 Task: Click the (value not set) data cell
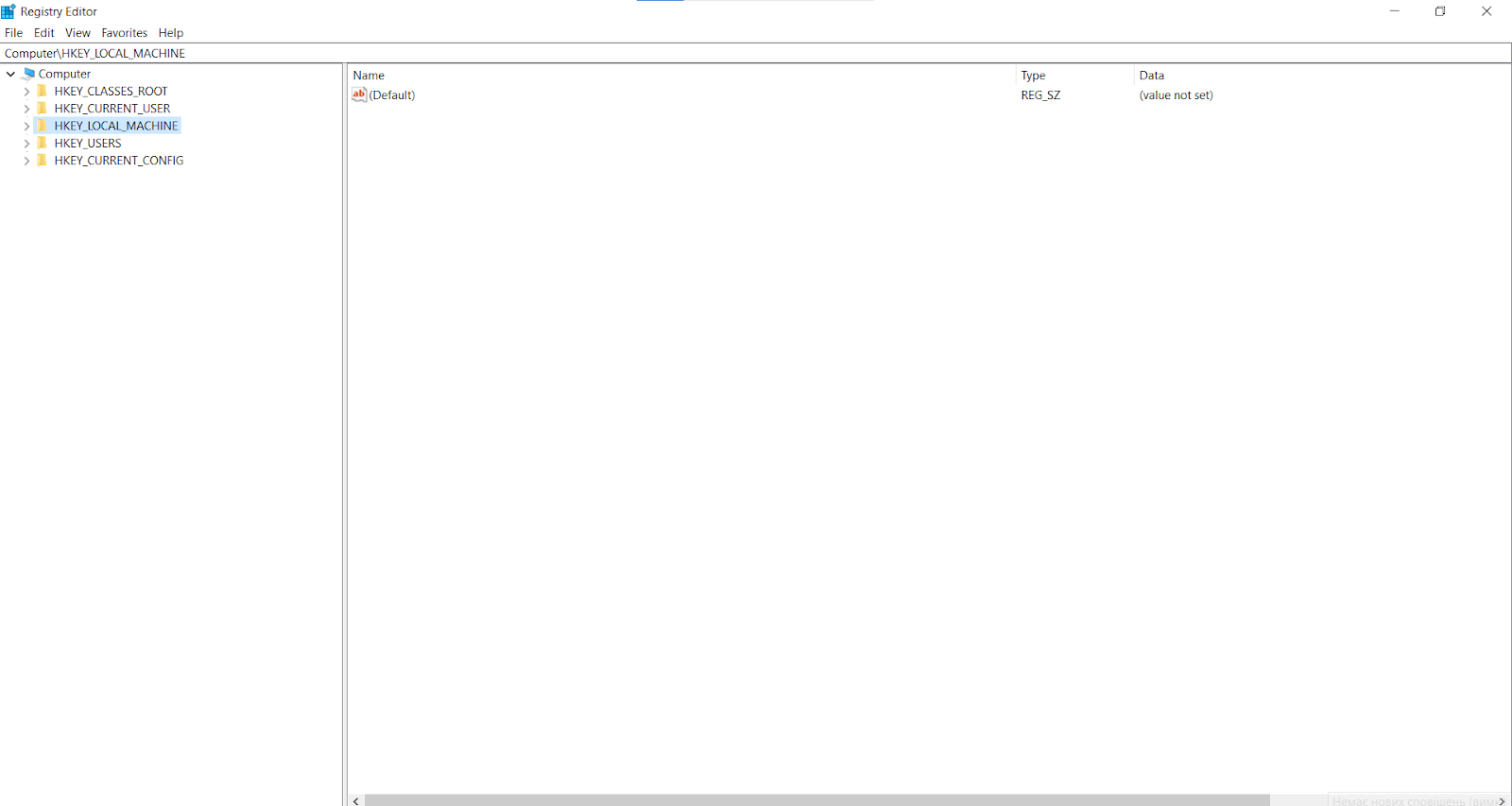pos(1177,95)
